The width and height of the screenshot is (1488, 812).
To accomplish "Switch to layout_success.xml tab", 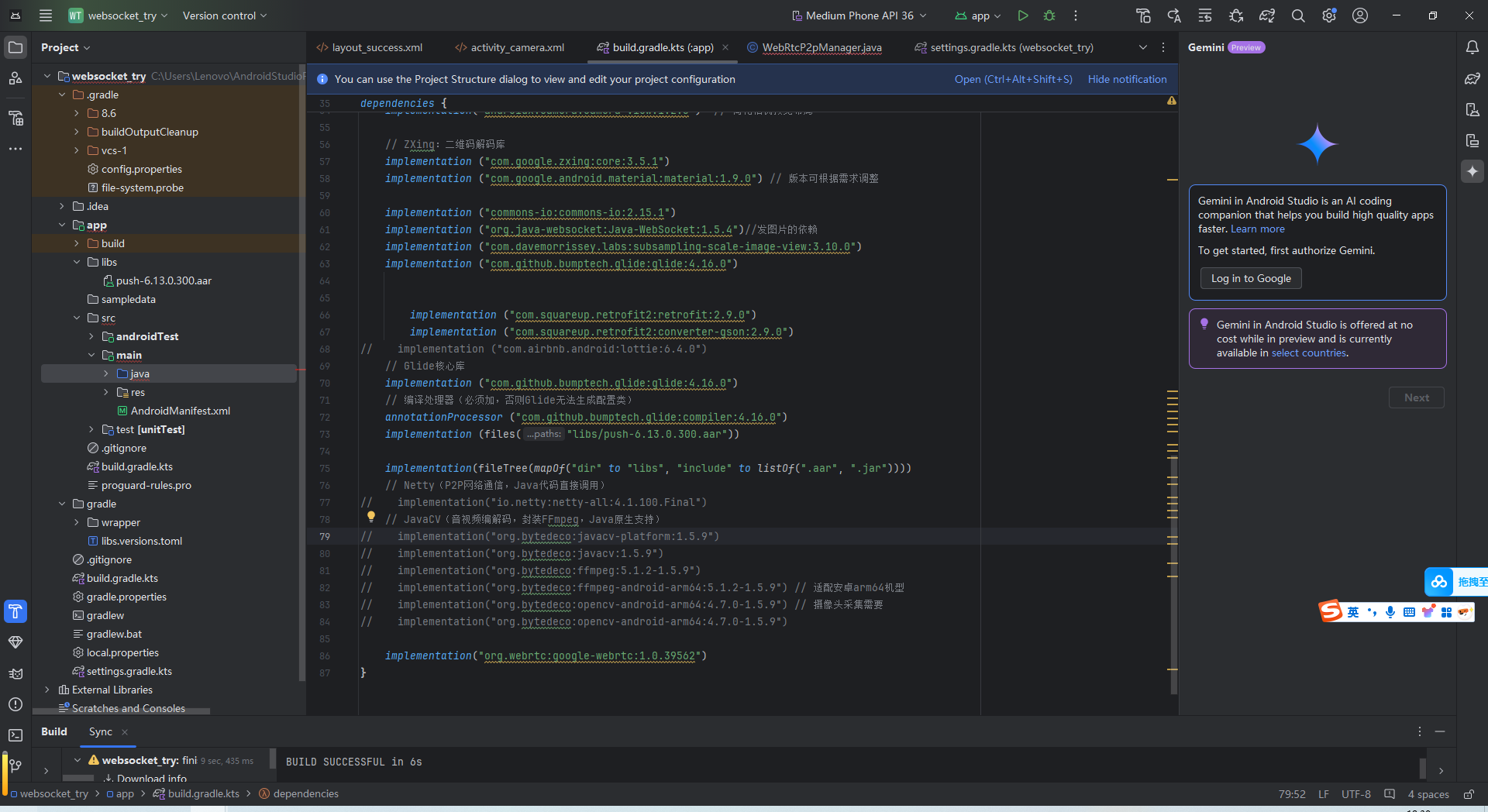I will point(370,47).
